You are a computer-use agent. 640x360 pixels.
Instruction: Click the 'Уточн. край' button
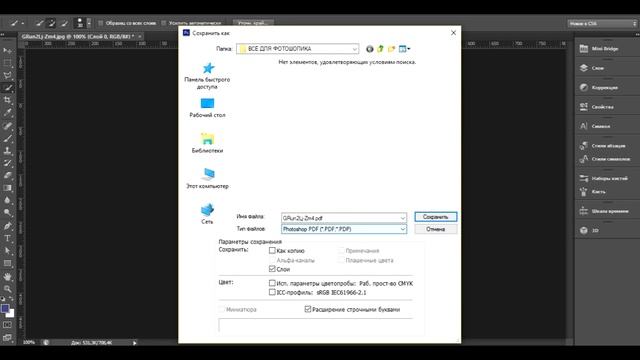tap(253, 23)
